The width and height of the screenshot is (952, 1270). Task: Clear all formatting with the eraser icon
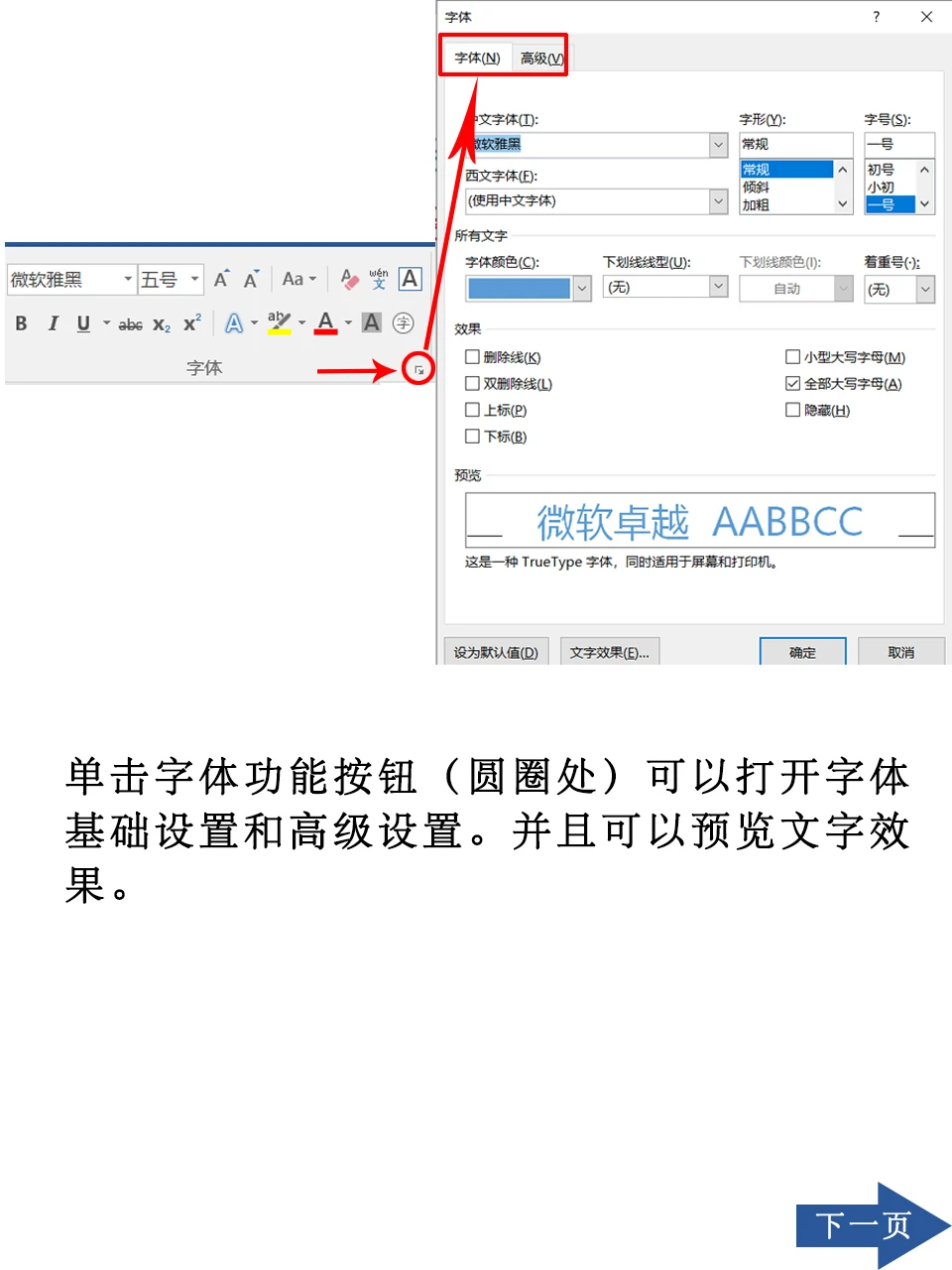(349, 279)
